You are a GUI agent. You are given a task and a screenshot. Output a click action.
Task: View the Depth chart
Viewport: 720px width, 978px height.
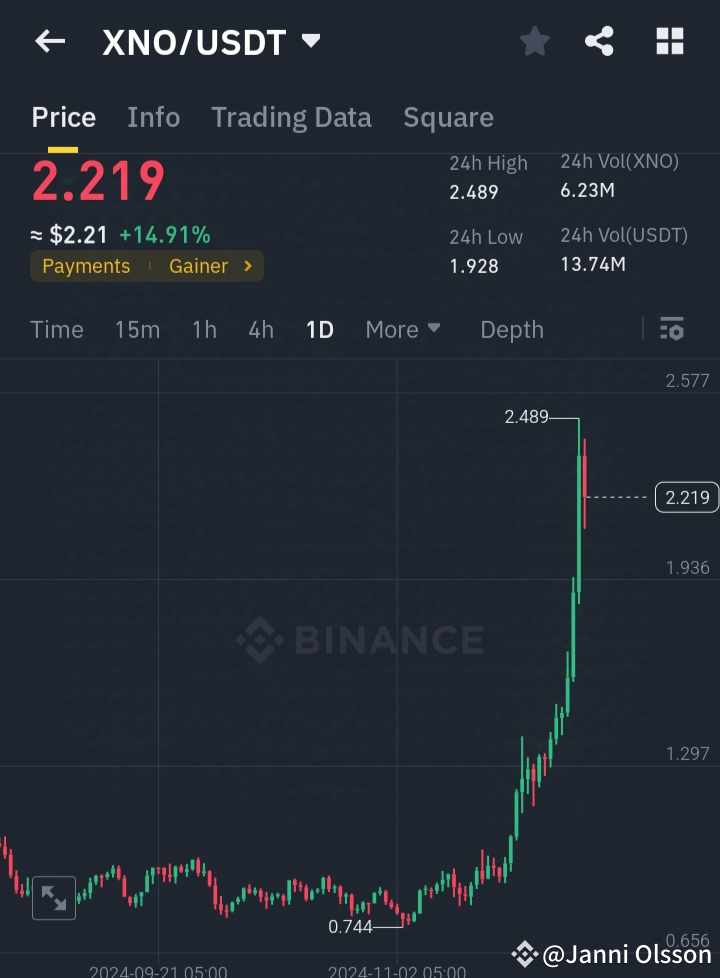coord(511,329)
